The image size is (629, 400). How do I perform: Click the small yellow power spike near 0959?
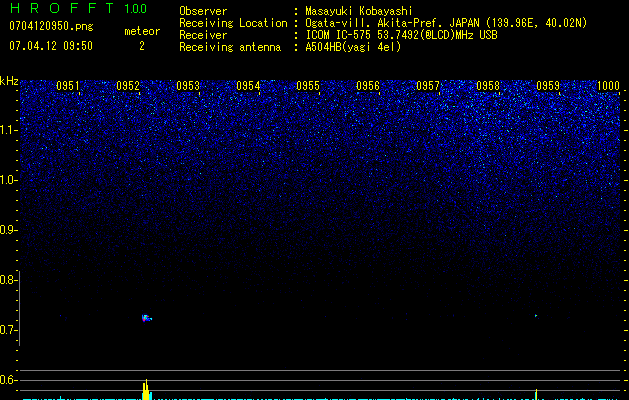click(536, 394)
